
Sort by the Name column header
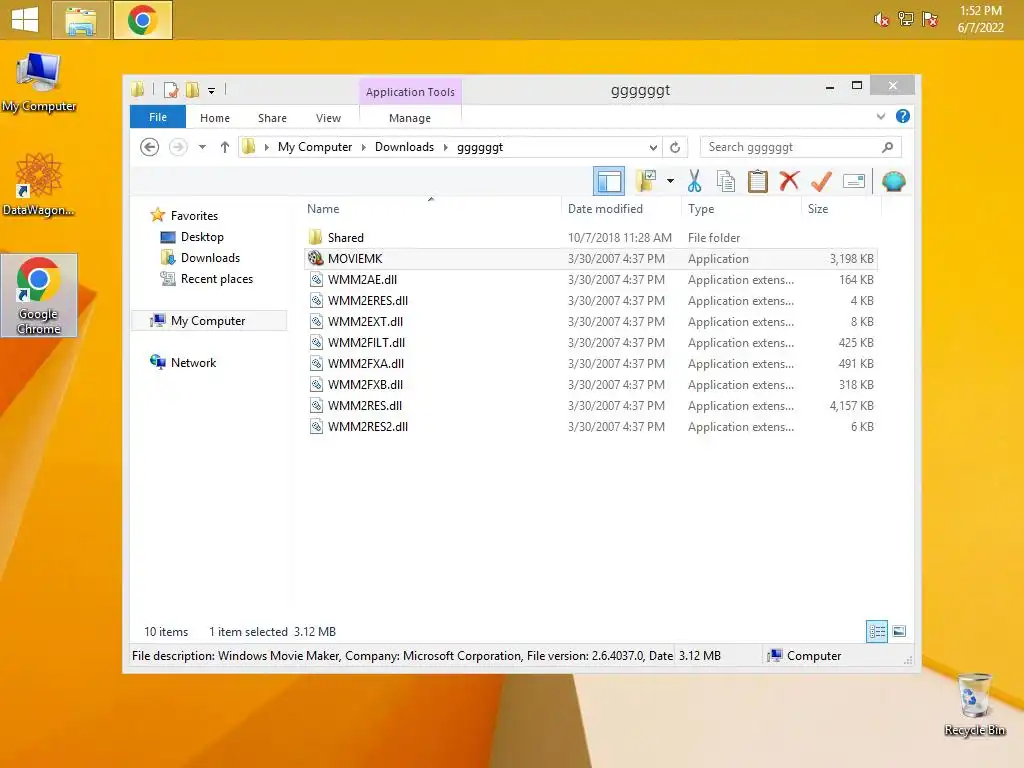[x=432, y=208]
